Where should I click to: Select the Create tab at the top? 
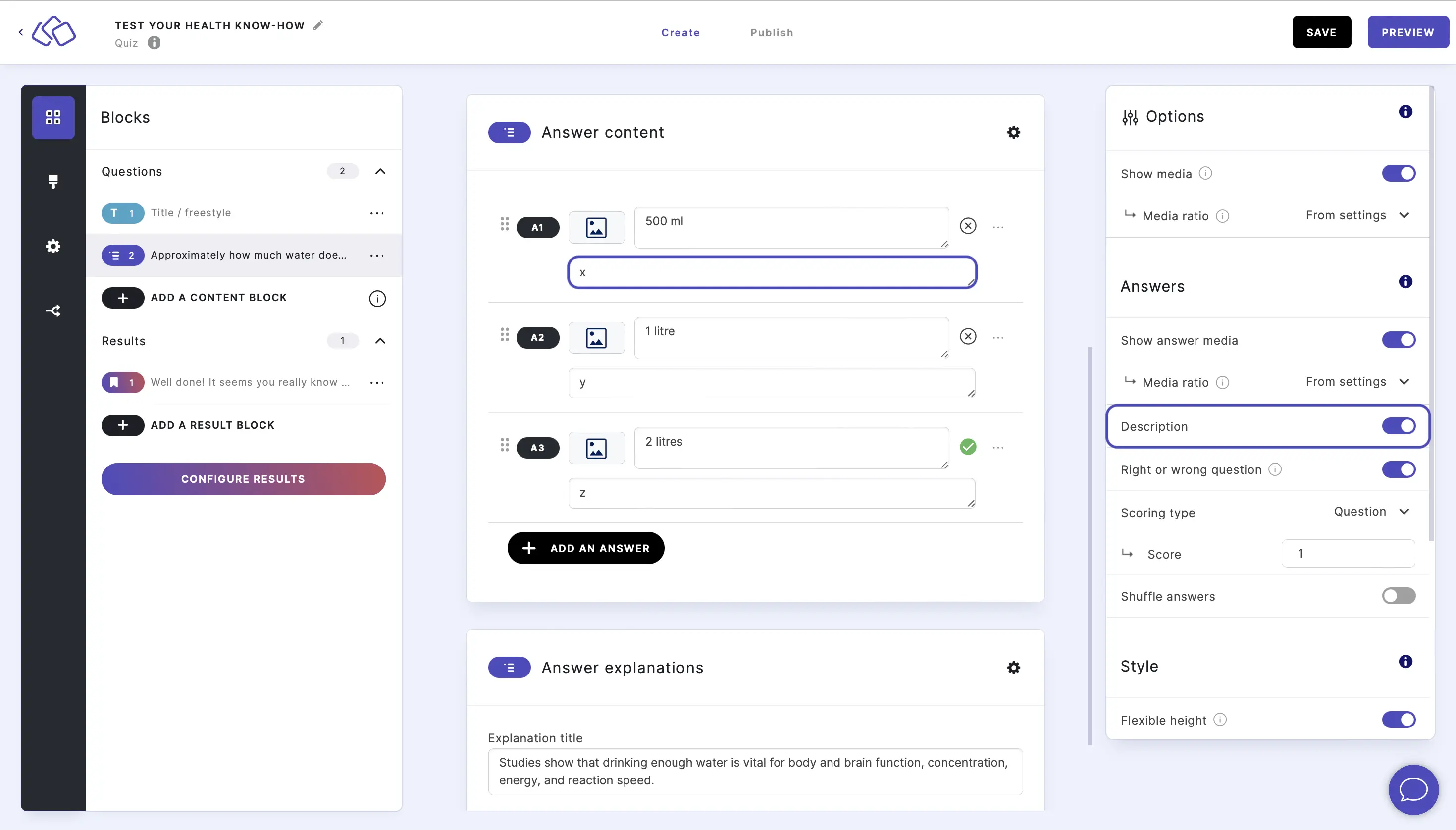click(680, 32)
